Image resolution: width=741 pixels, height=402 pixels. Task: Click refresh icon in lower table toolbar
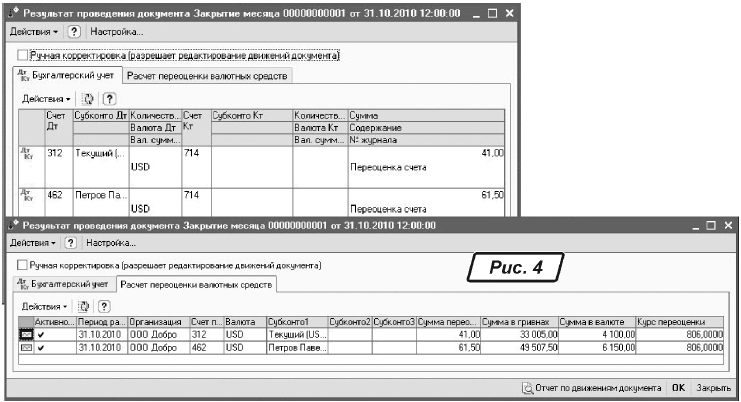click(x=83, y=305)
